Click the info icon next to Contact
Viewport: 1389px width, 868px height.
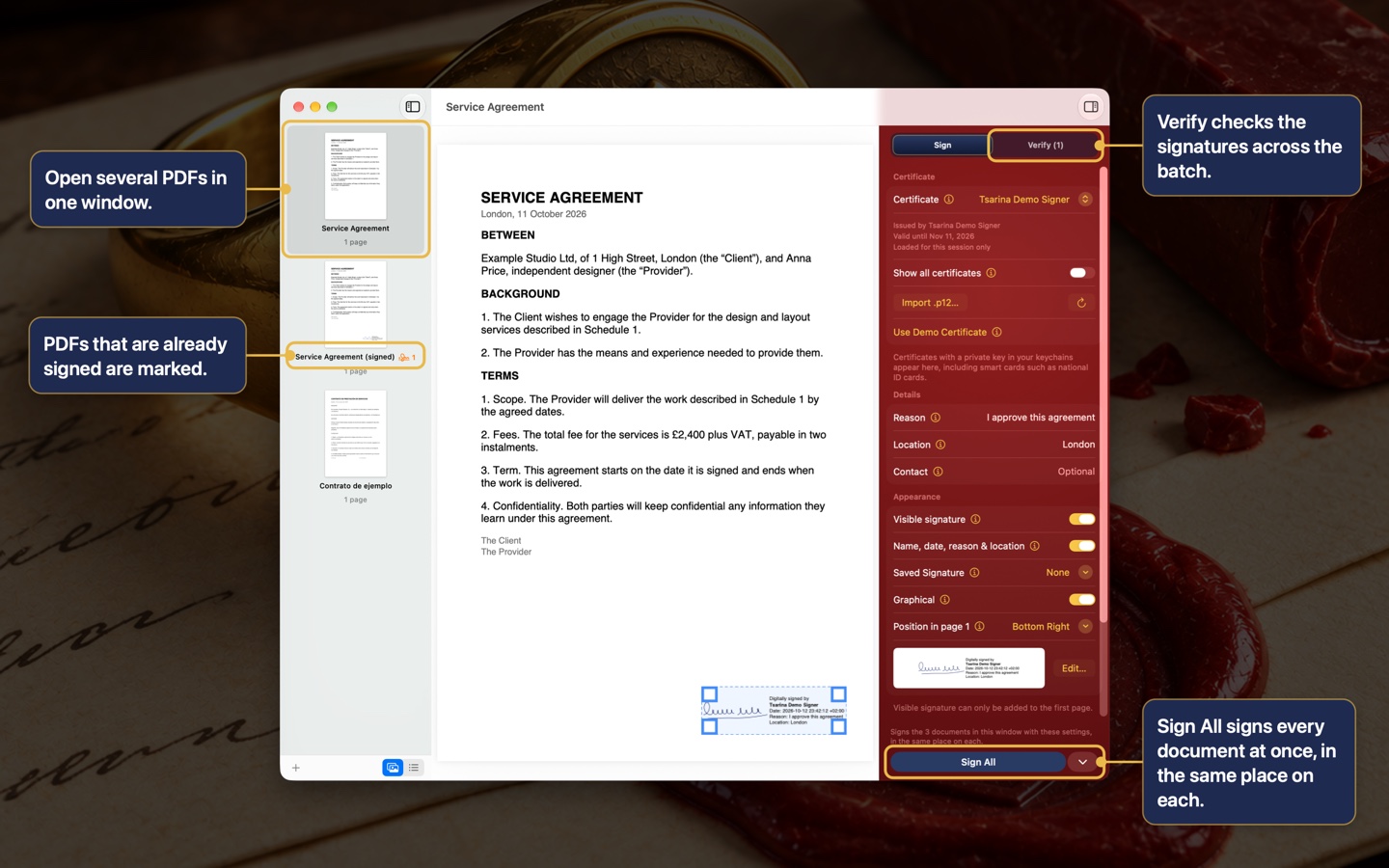939,472
